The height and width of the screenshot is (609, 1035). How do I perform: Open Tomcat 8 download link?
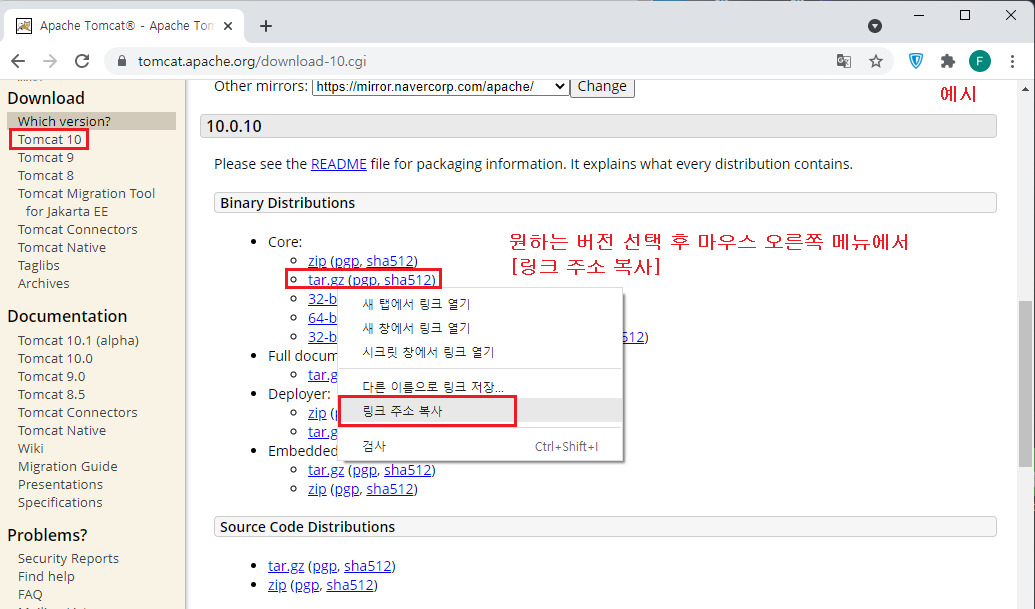click(46, 176)
